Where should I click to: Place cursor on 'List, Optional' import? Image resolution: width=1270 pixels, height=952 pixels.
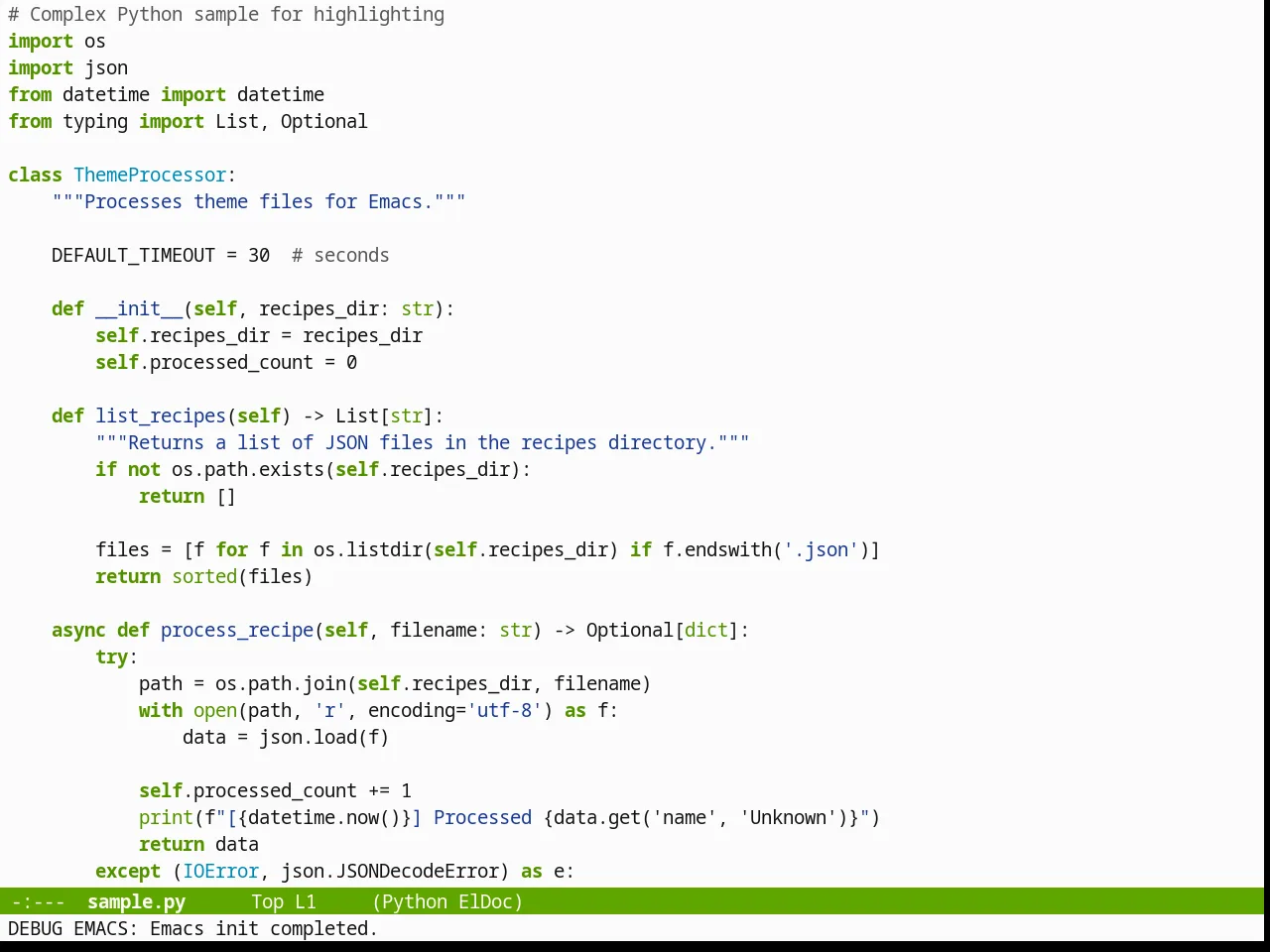pyautogui.click(x=292, y=122)
